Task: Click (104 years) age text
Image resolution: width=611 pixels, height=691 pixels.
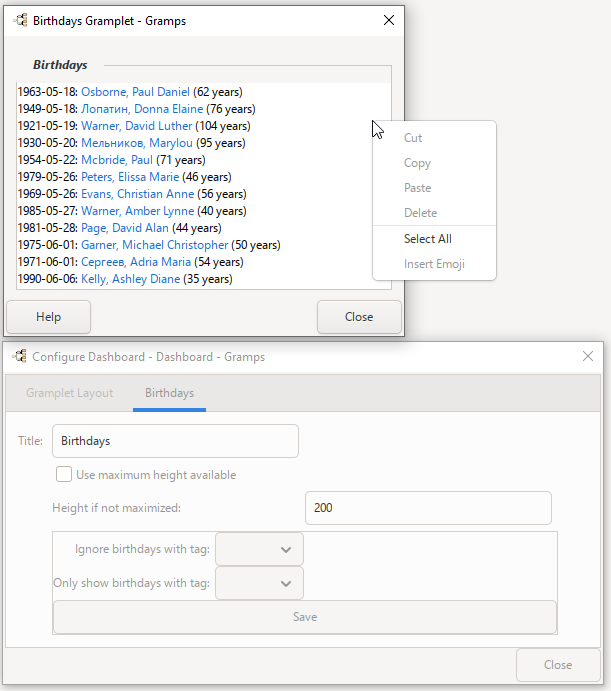Action: tap(223, 126)
